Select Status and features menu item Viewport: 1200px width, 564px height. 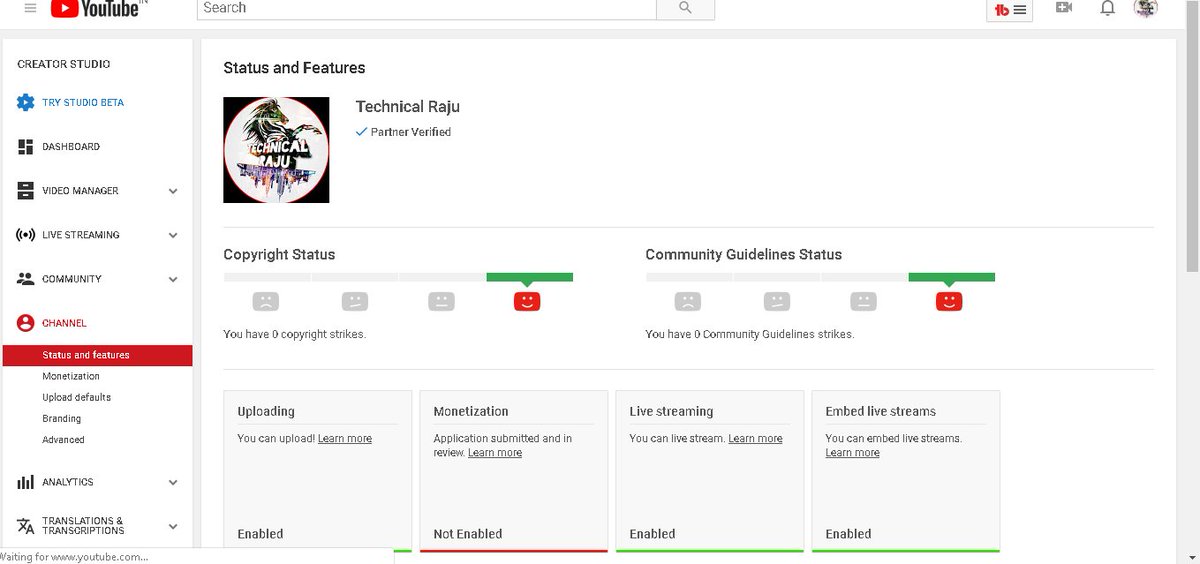click(97, 355)
